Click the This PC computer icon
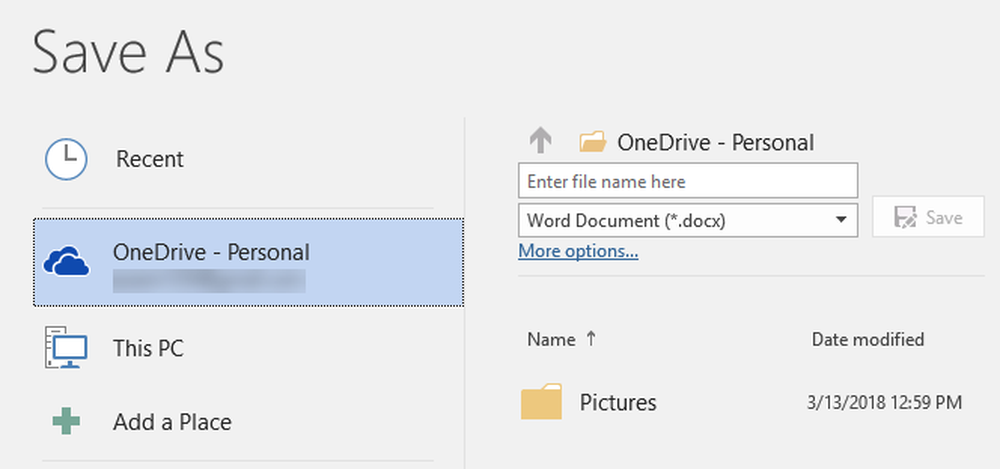This screenshot has height=469, width=1000. pyautogui.click(x=66, y=347)
